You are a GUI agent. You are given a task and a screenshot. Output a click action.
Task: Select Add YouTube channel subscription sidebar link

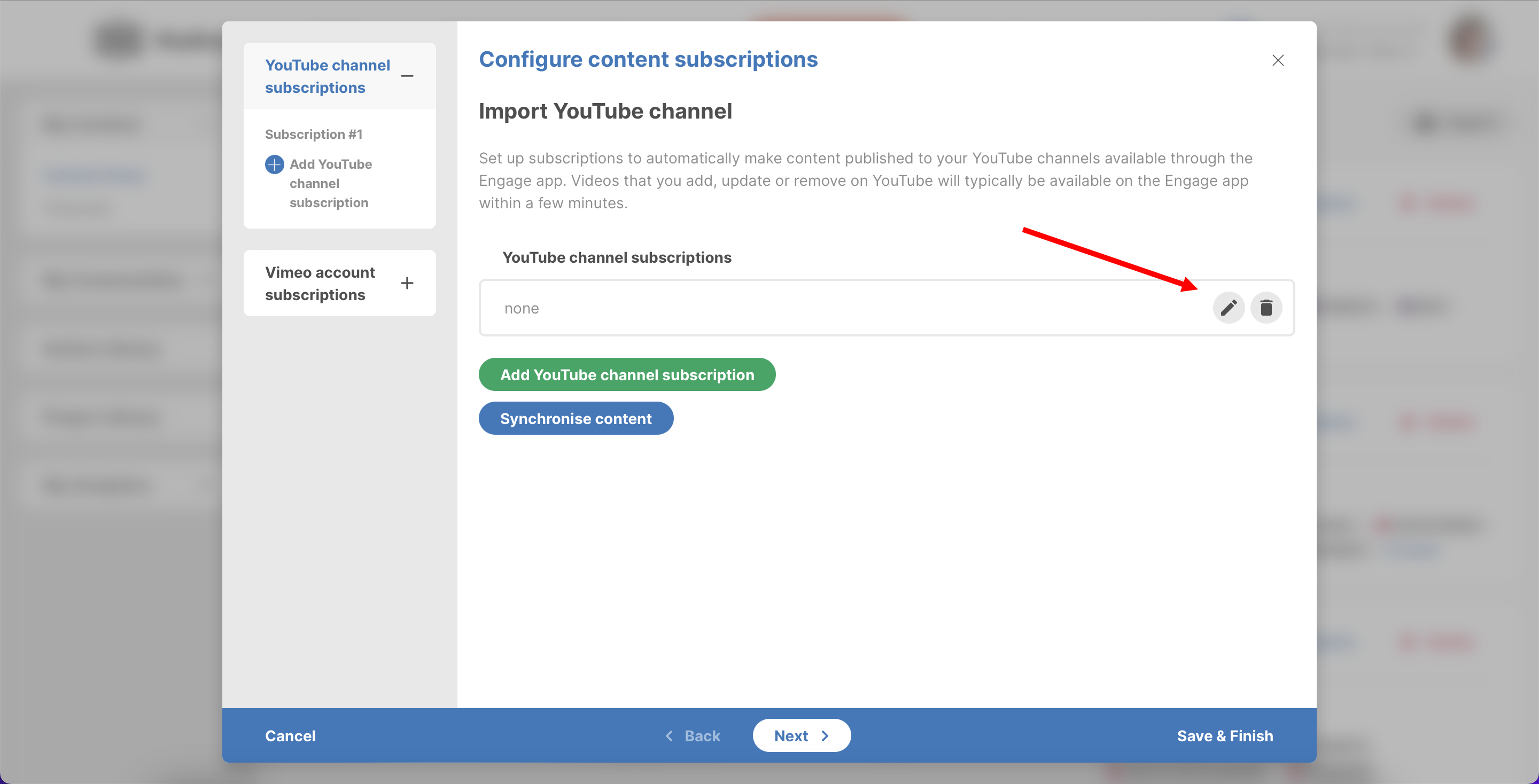330,183
